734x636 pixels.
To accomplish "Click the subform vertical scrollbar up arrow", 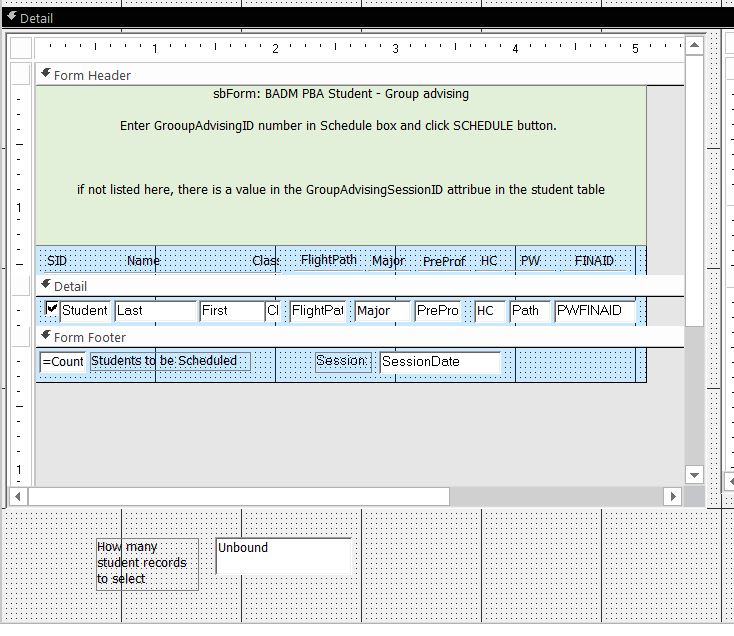I will tap(694, 45).
